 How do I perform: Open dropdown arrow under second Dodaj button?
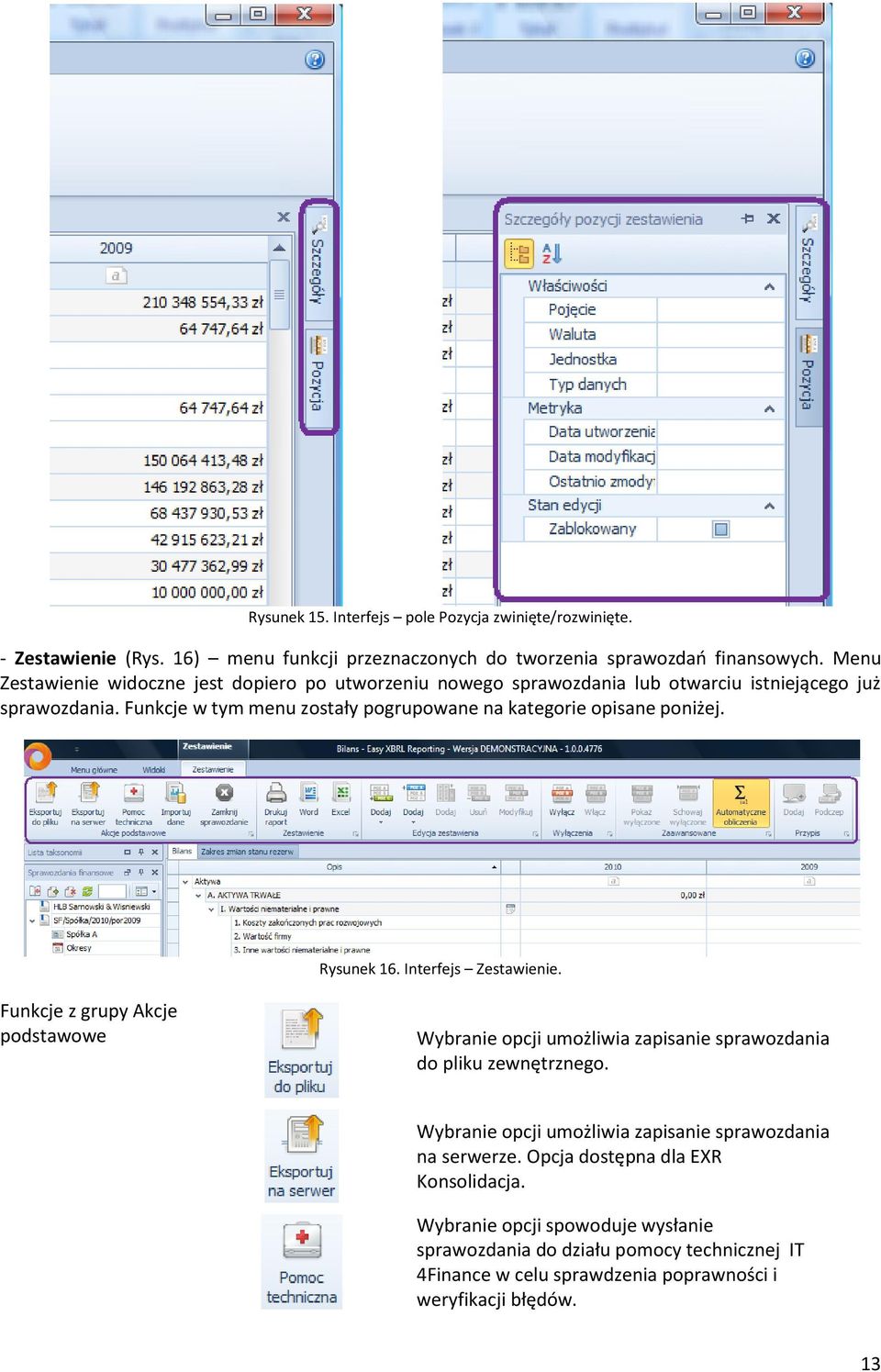click(413, 822)
